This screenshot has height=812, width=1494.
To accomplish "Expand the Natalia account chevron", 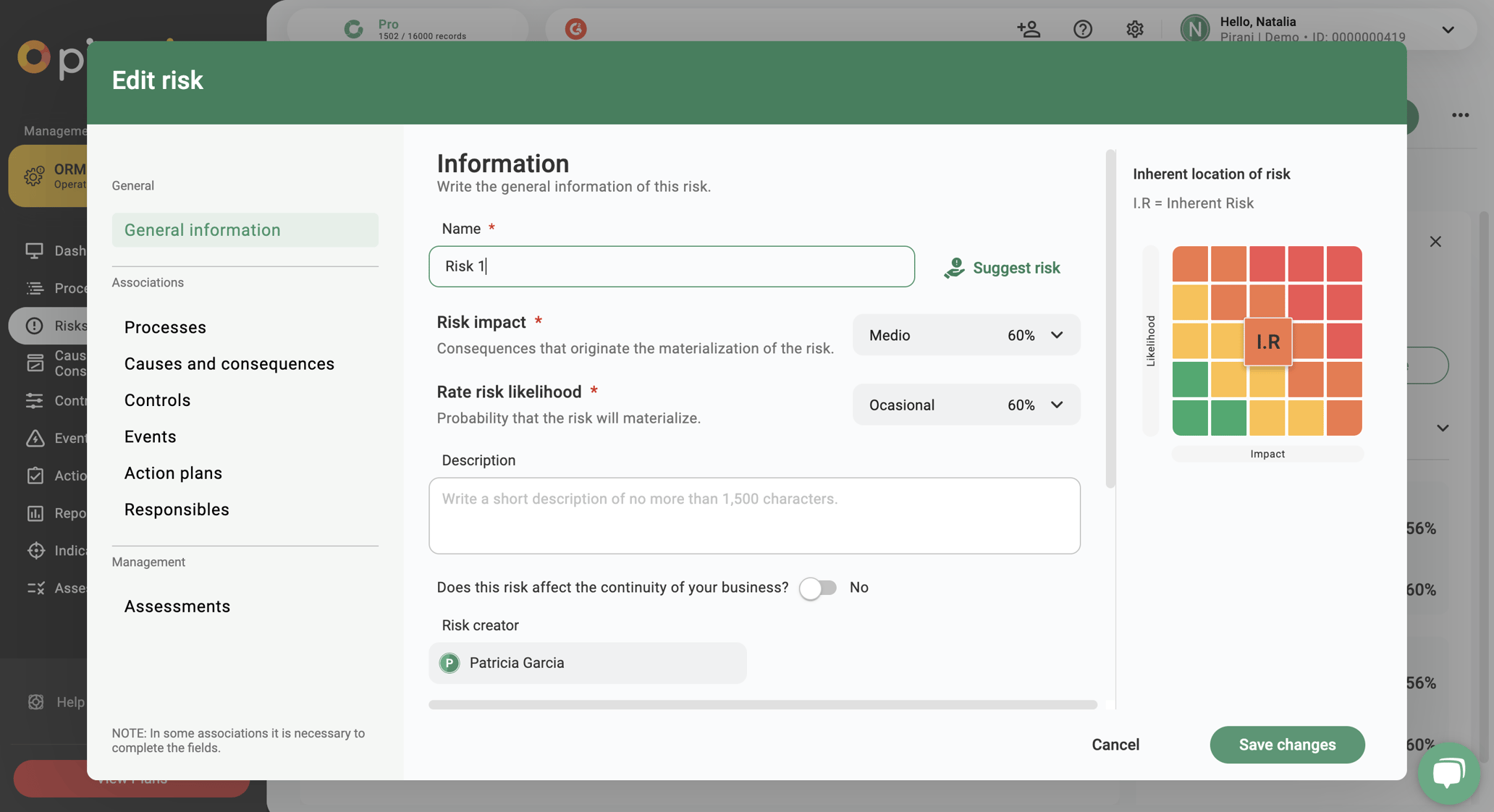I will 1448,30.
